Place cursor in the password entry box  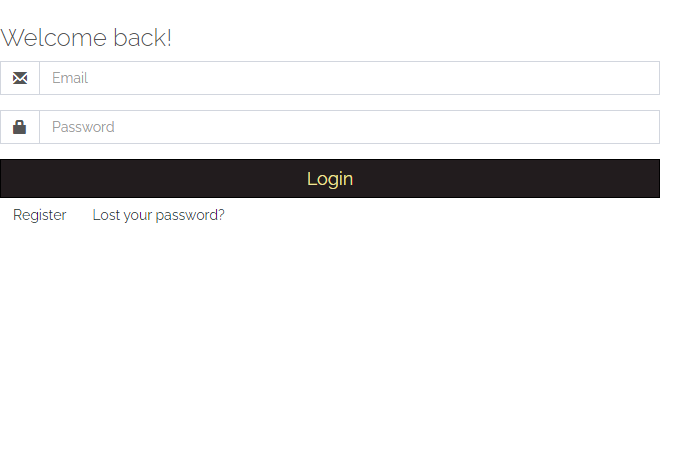click(349, 127)
